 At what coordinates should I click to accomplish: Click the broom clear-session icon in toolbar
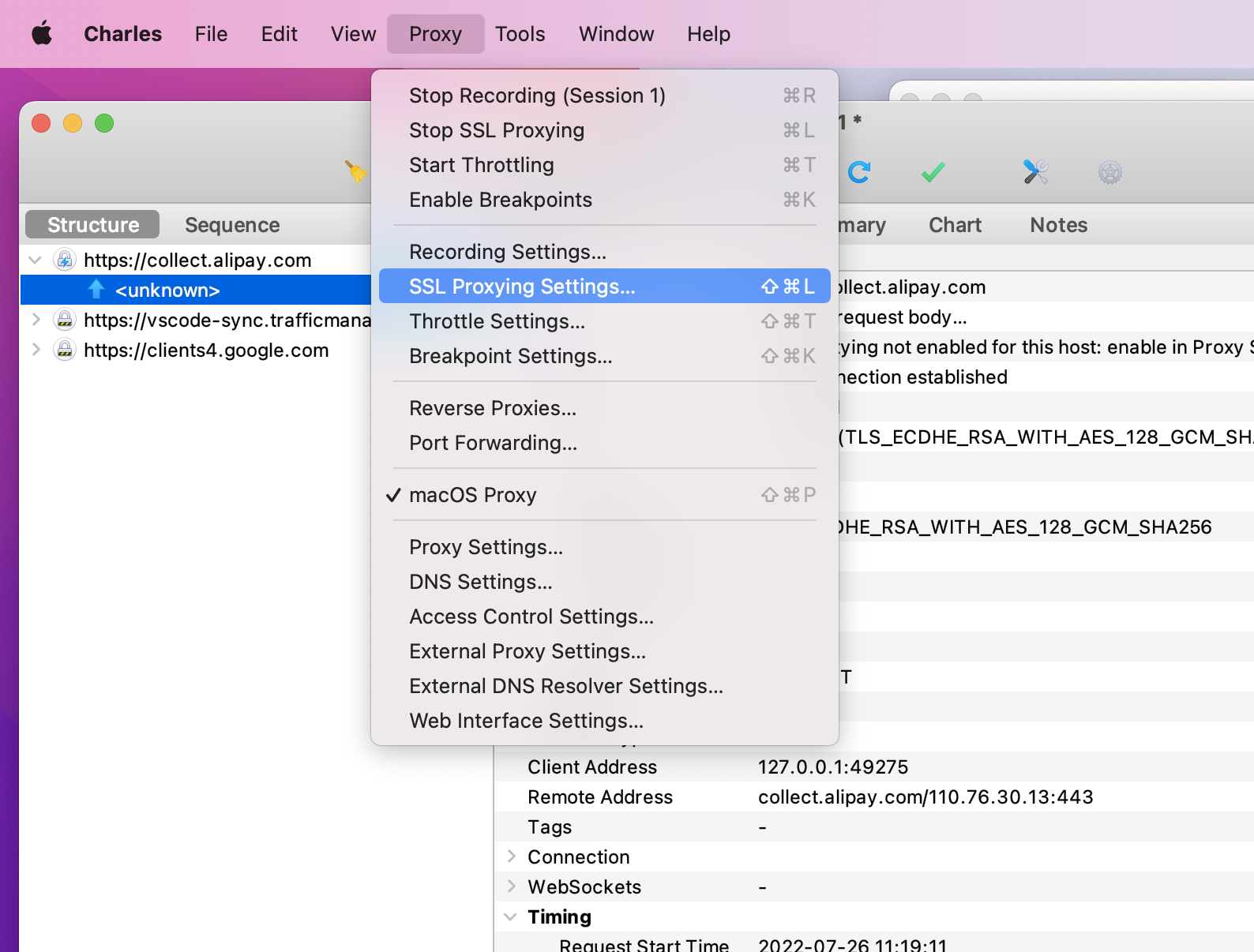[356, 171]
